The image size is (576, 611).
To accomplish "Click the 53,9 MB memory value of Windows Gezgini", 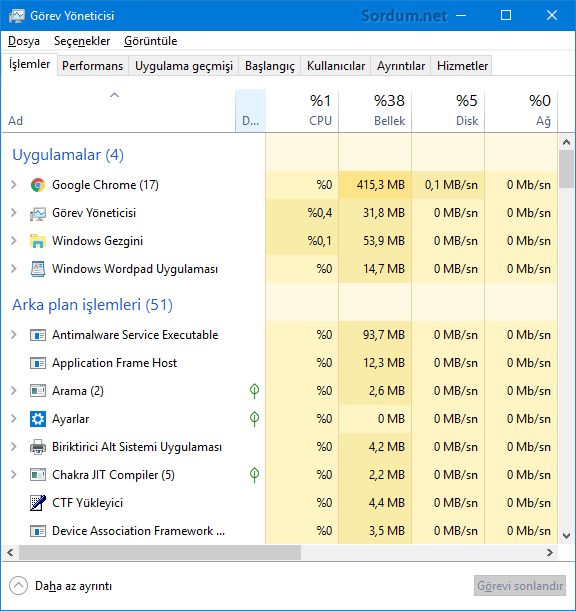I will [x=384, y=241].
